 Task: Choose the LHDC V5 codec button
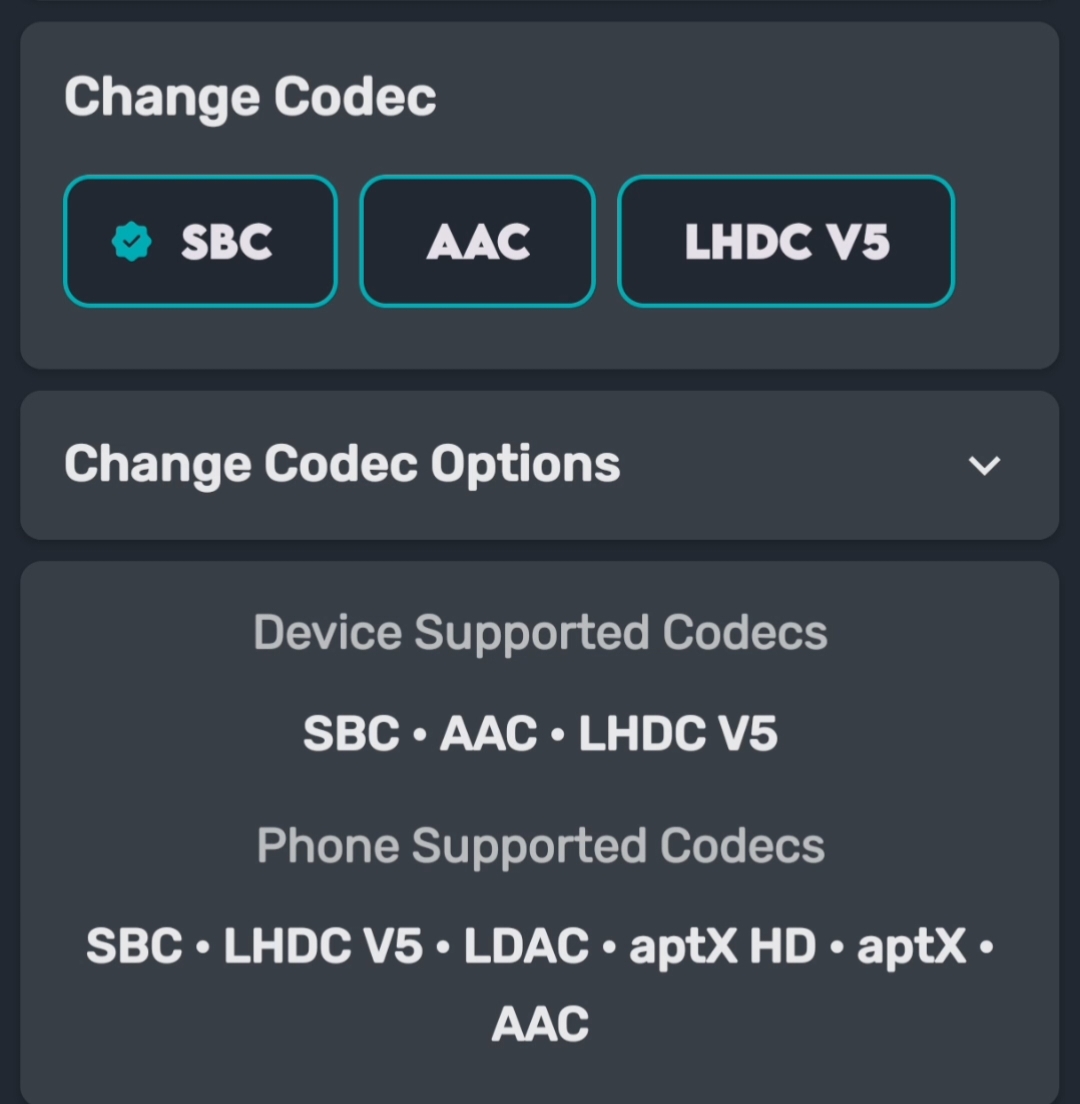(786, 241)
